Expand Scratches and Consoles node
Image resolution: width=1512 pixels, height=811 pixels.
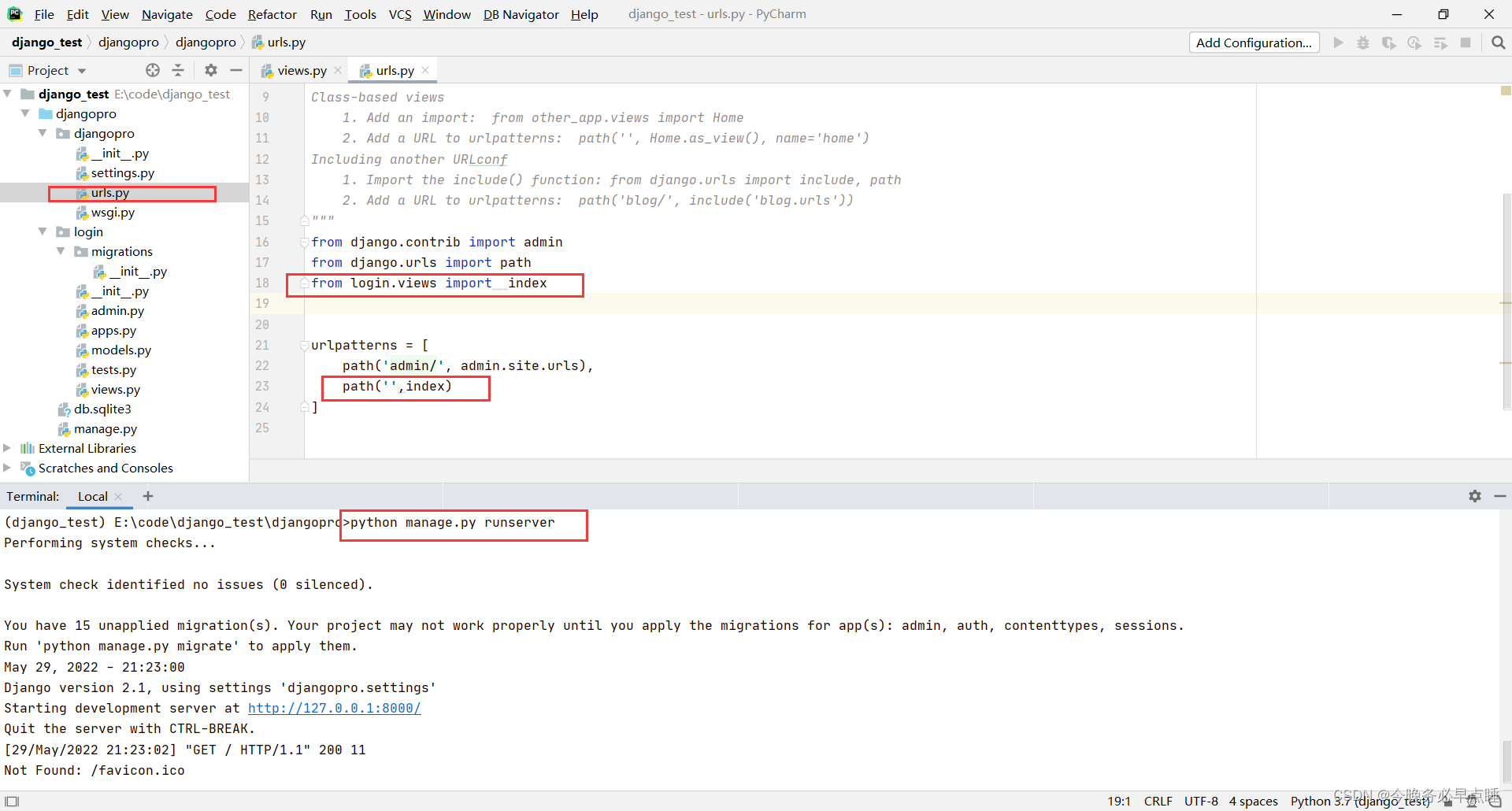(x=7, y=468)
